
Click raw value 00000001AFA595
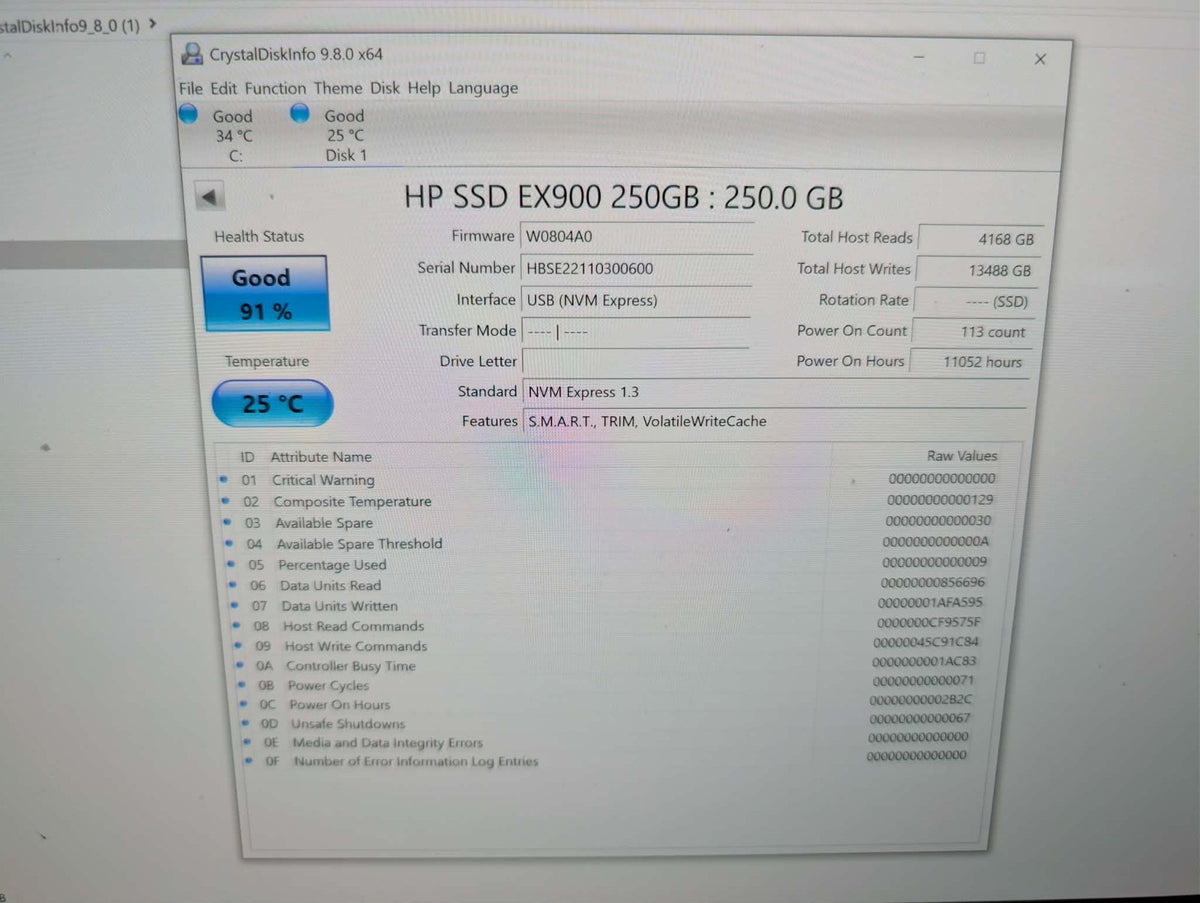coord(930,603)
